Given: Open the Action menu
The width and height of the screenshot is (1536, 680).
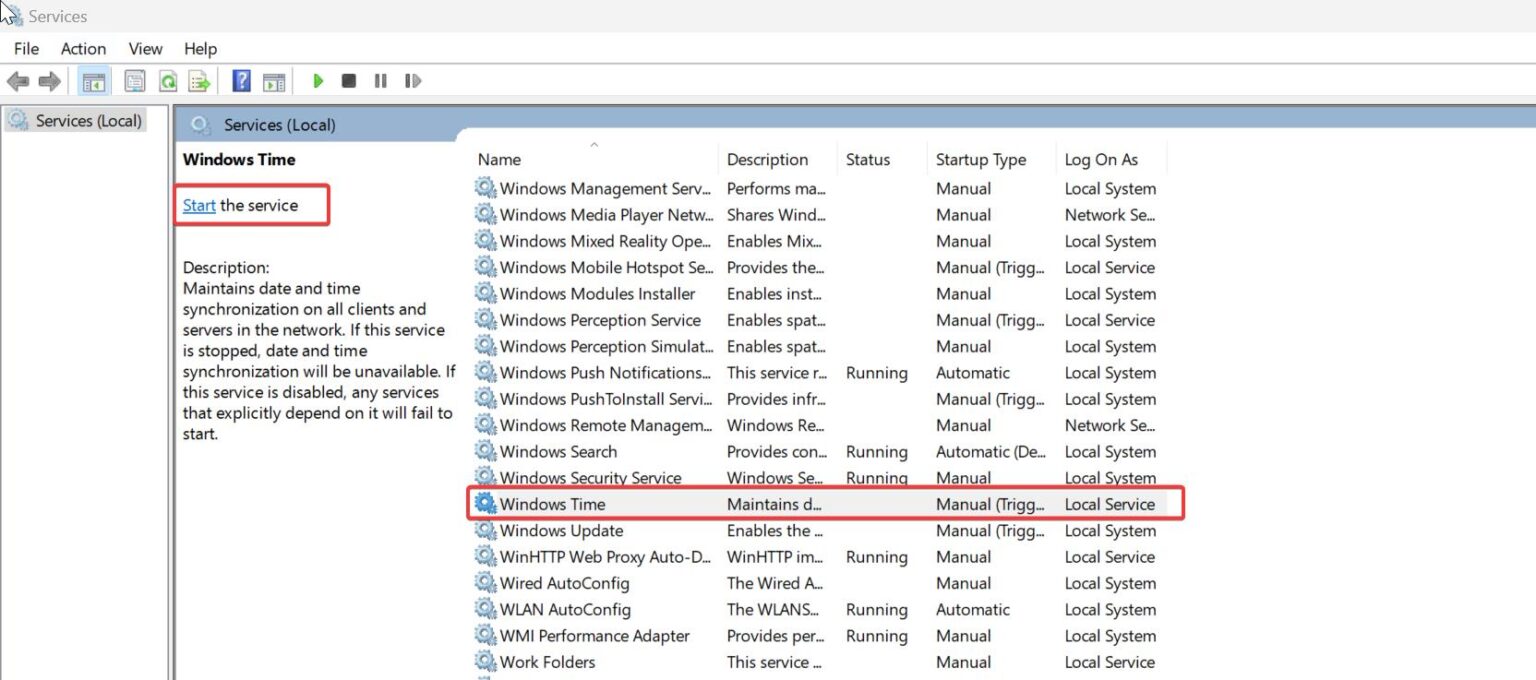Looking at the screenshot, I should pos(83,48).
